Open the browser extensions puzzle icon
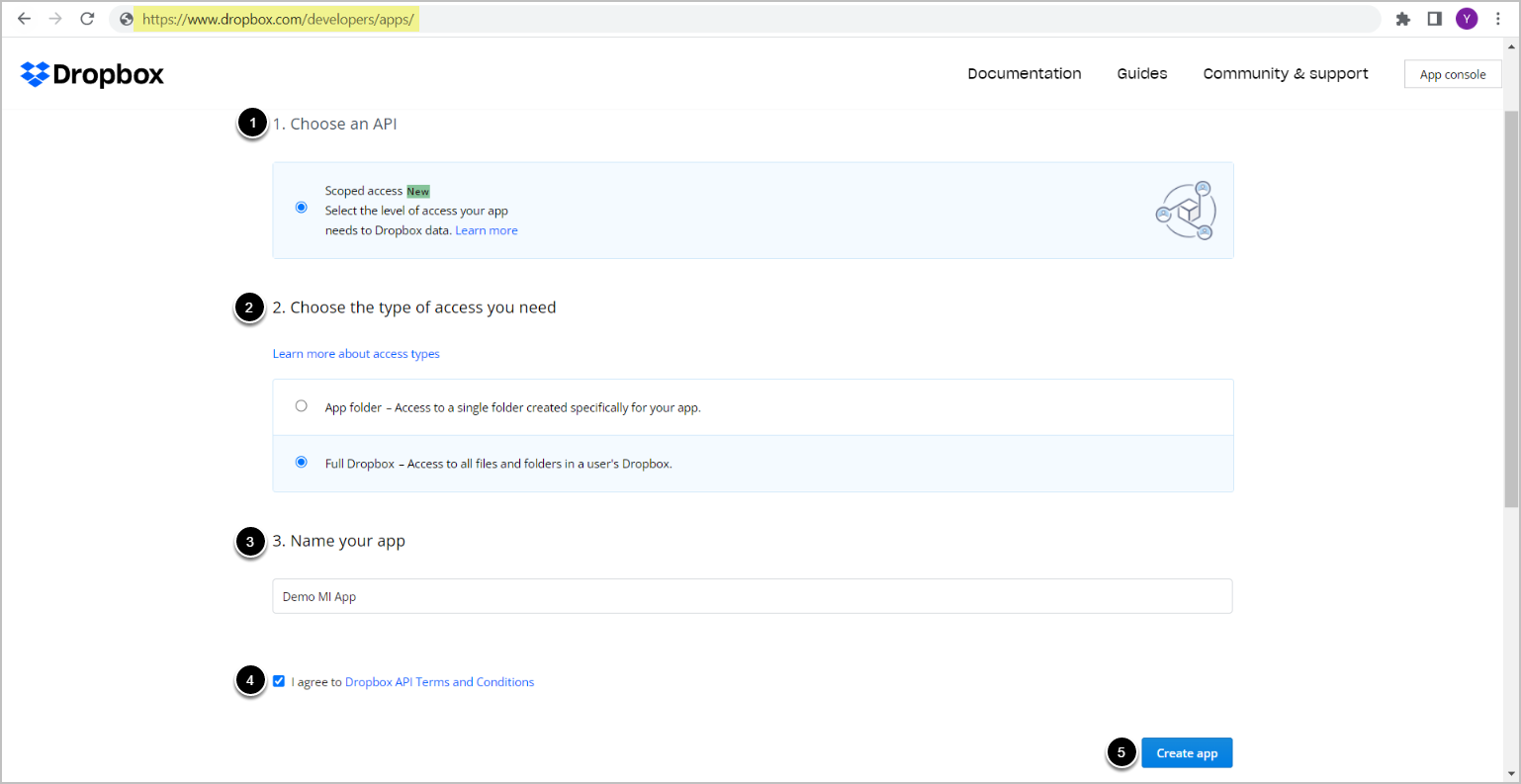 coord(1402,19)
